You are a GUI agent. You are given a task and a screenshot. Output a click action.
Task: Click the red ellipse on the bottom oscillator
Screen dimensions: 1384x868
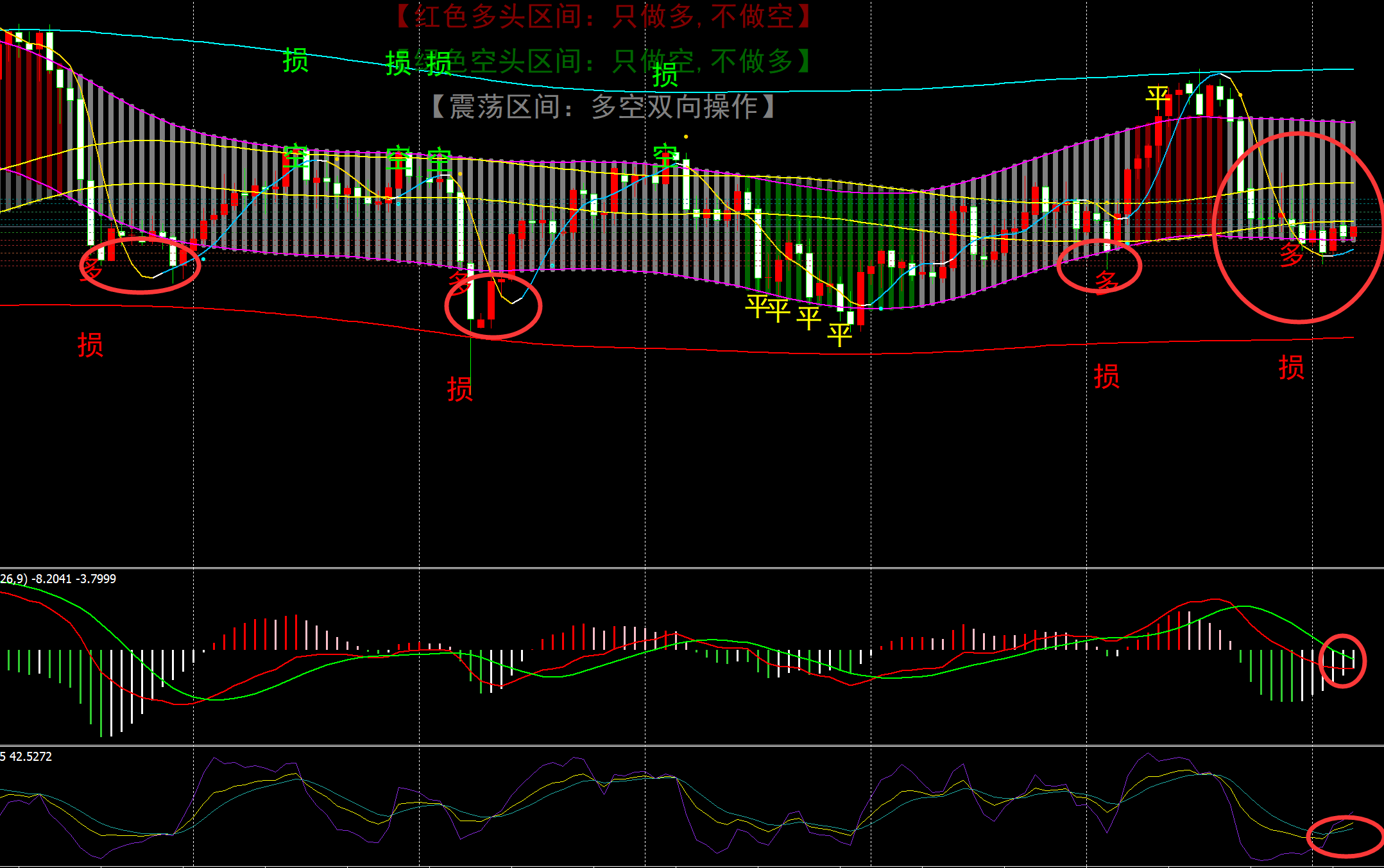[1345, 837]
